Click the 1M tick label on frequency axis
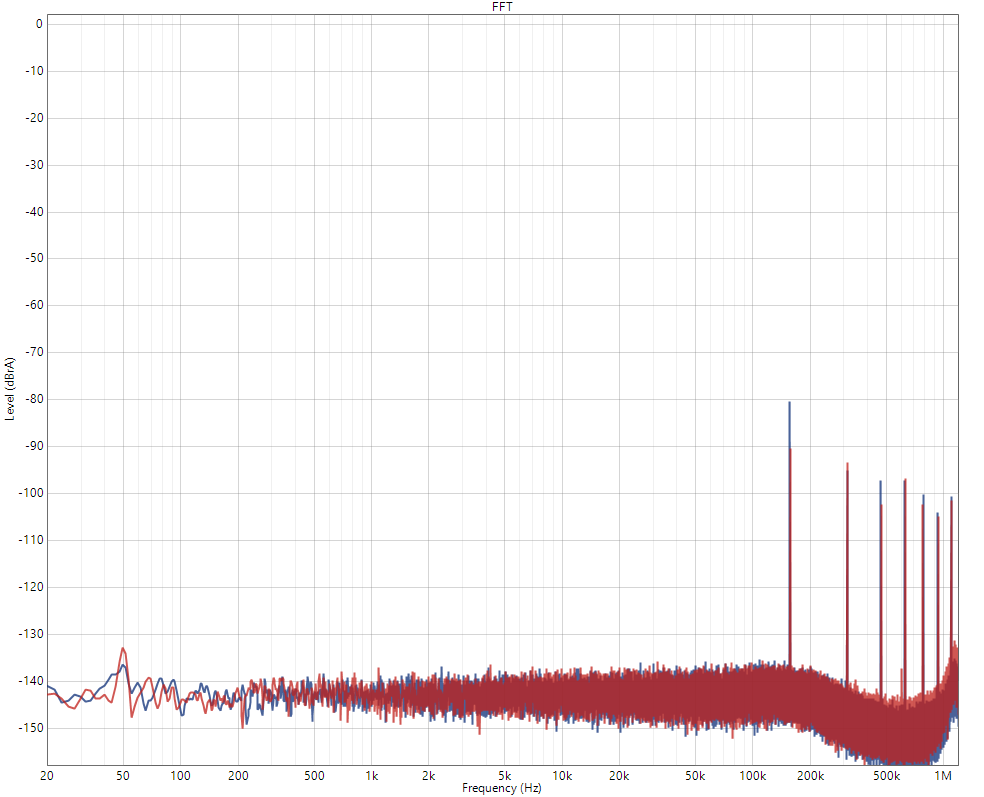 pyautogui.click(x=943, y=776)
